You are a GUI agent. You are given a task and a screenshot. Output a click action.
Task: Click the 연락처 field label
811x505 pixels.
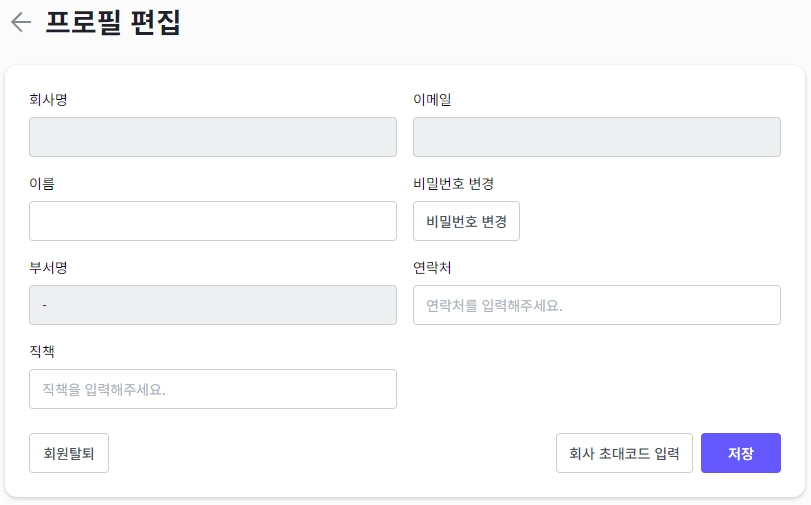pos(432,268)
